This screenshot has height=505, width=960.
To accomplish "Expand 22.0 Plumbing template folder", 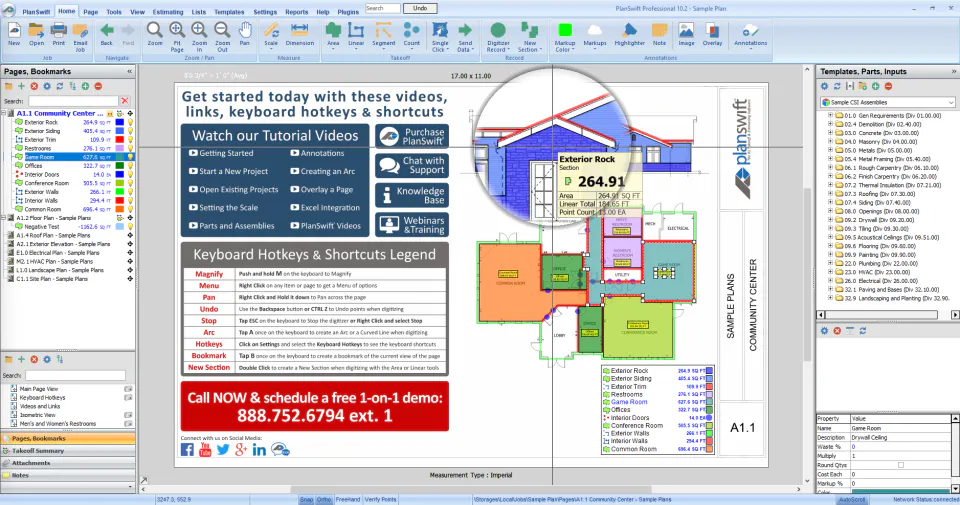I will click(830, 263).
